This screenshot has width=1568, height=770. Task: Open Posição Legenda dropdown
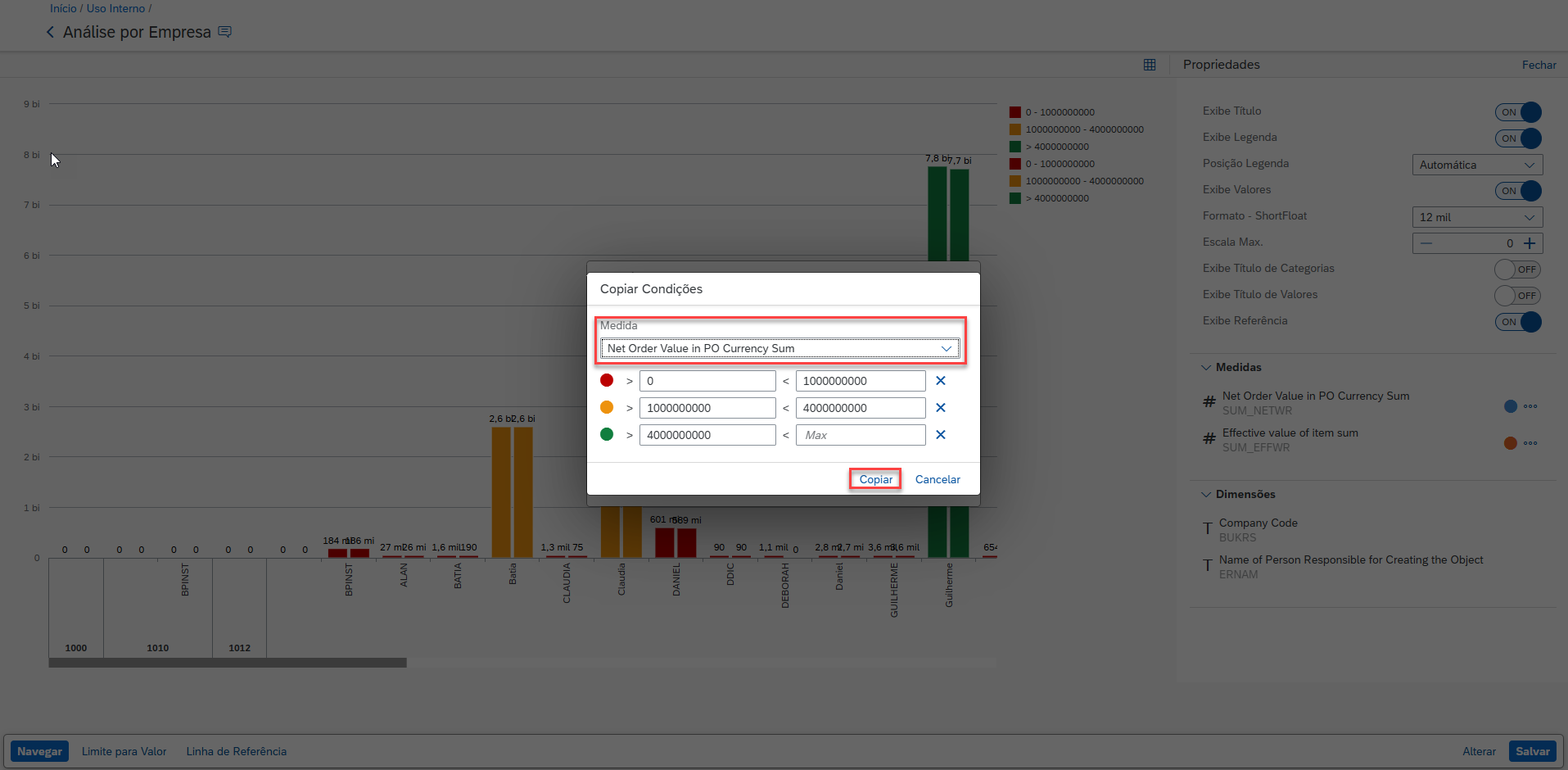pyautogui.click(x=1477, y=165)
